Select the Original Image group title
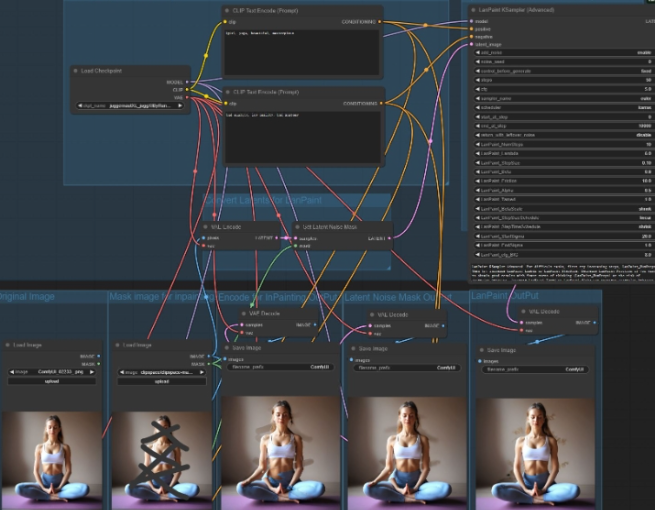The image size is (655, 510). pyautogui.click(x=30, y=297)
